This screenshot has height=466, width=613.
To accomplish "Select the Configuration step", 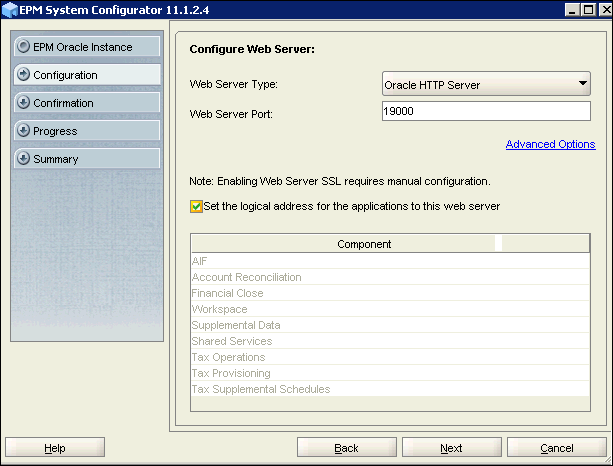I will click(x=87, y=75).
